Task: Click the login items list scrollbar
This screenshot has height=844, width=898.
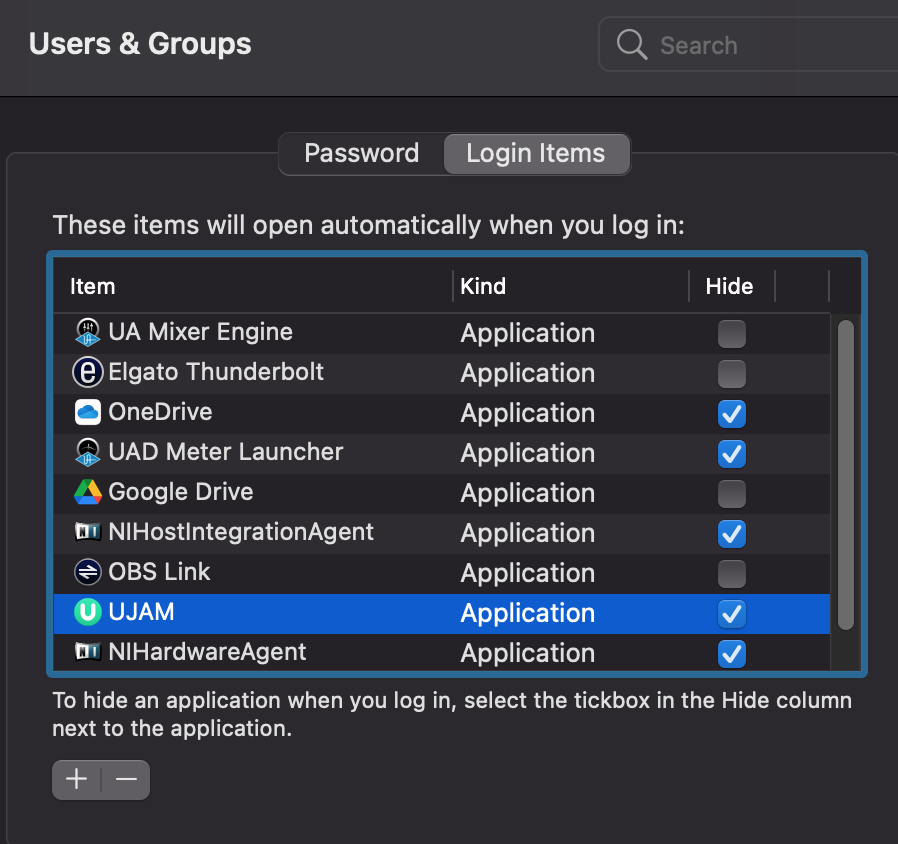Action: click(846, 475)
